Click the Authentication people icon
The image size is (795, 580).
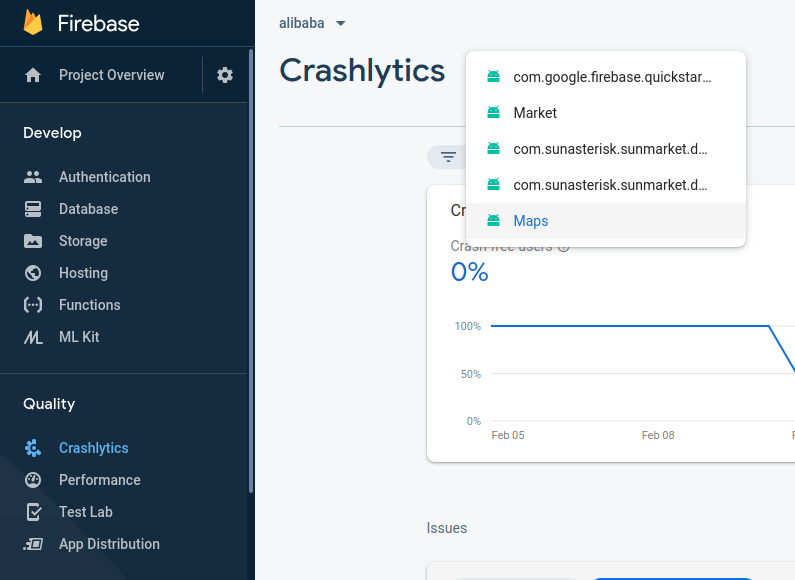(x=33, y=177)
